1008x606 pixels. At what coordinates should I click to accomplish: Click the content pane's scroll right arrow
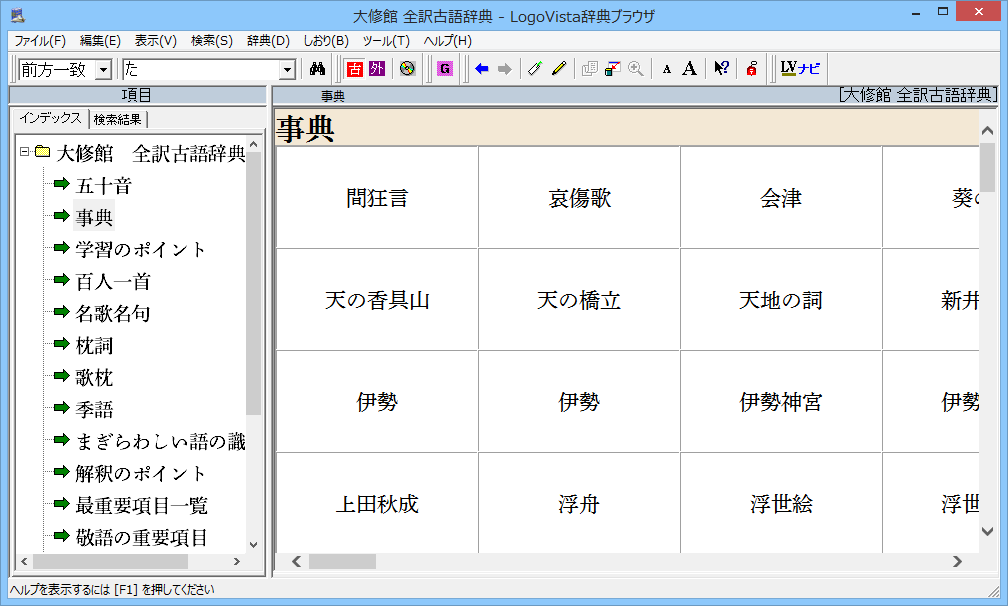(x=957, y=562)
